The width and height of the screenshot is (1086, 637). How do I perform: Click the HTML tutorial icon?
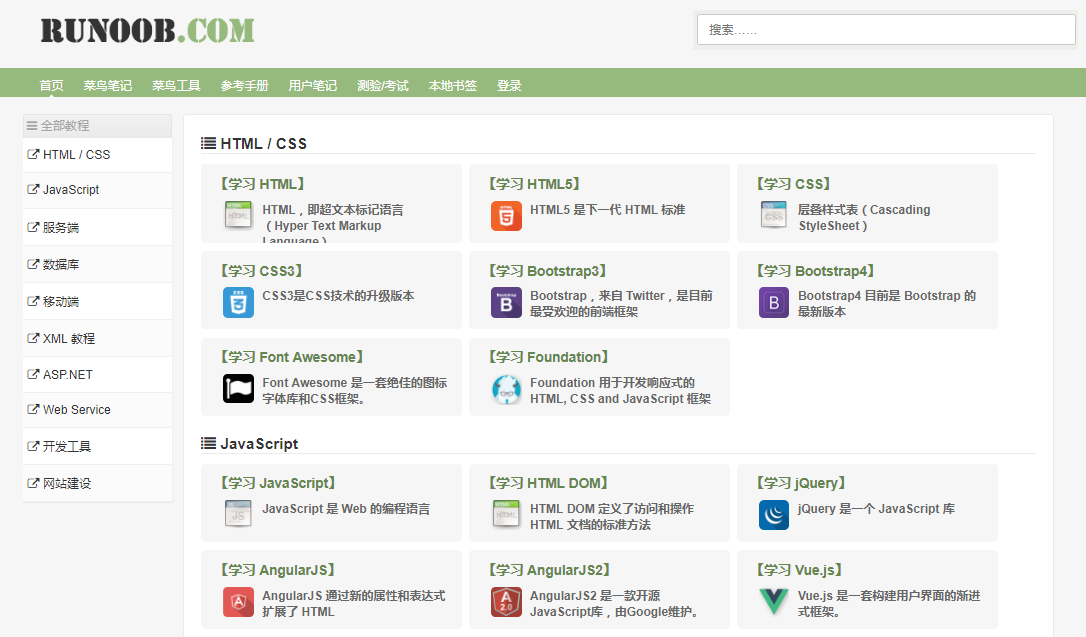pyautogui.click(x=238, y=215)
